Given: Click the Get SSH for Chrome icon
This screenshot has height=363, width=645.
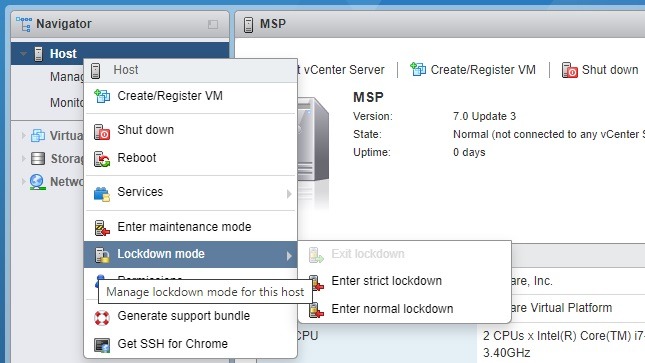Looking at the screenshot, I should click(102, 345).
